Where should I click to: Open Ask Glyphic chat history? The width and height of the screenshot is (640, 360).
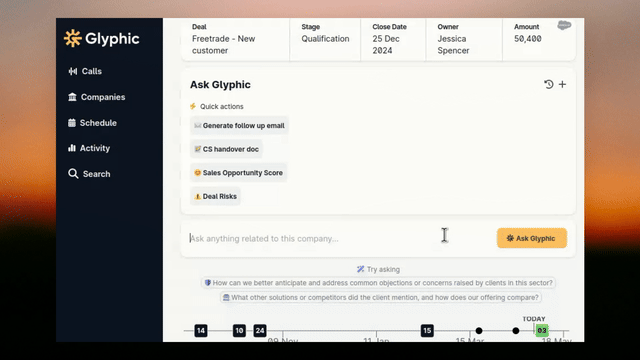549,84
